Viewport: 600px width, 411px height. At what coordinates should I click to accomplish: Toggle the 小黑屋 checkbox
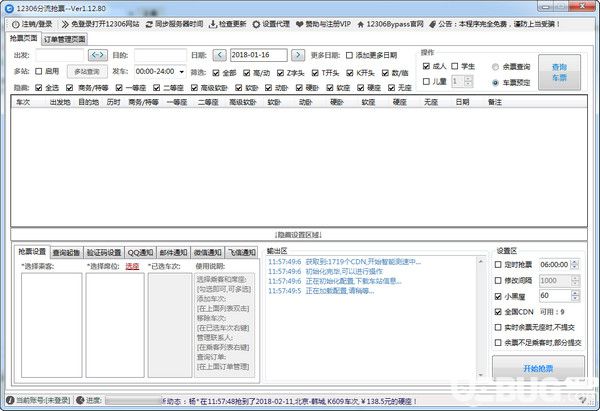pyautogui.click(x=498, y=296)
